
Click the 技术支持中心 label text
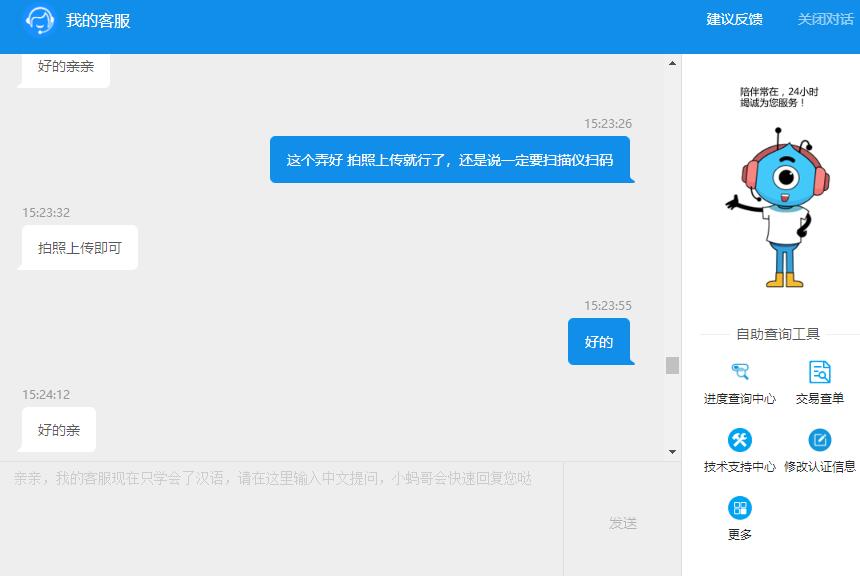pyautogui.click(x=739, y=467)
